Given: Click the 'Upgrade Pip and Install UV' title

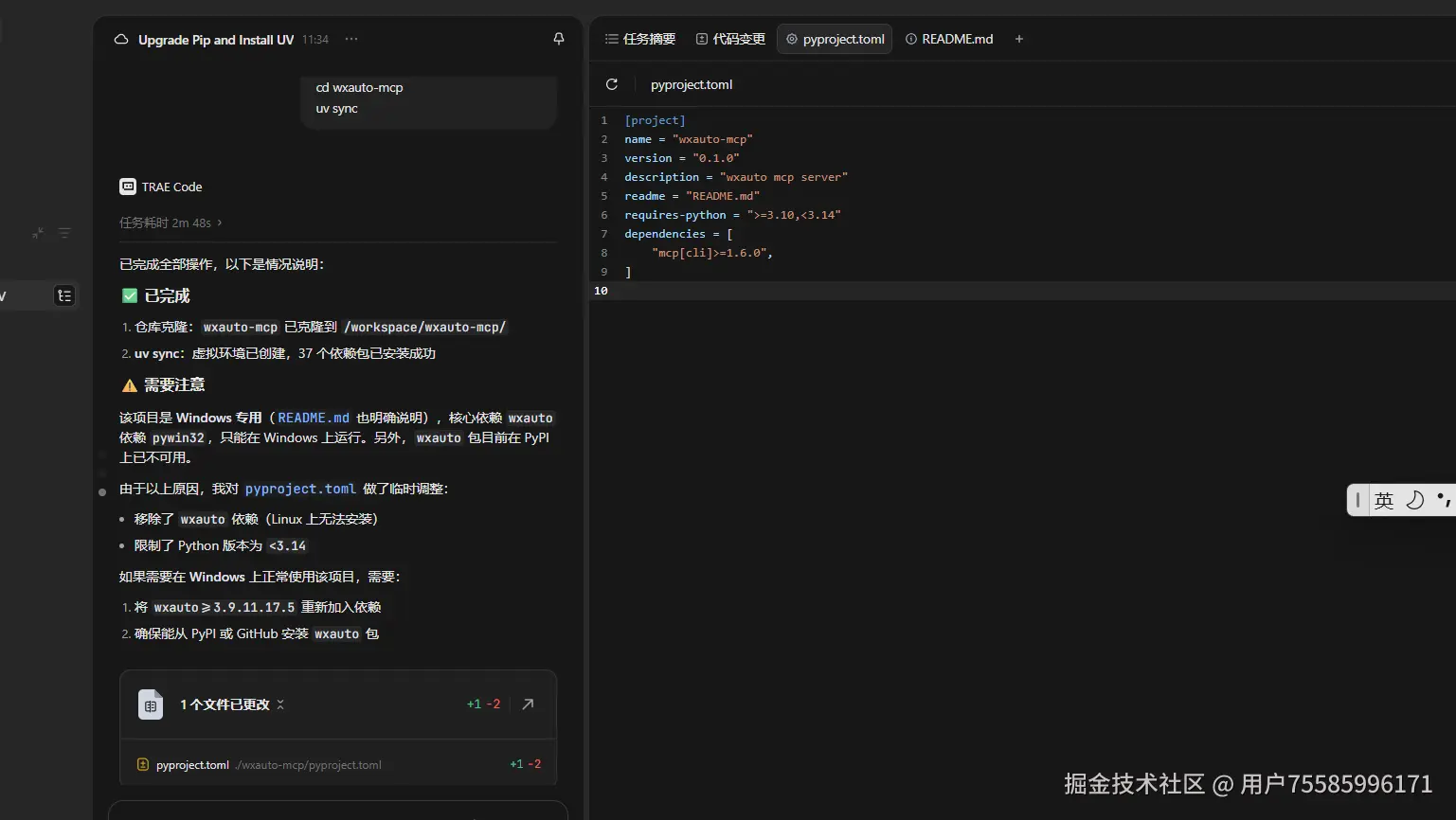Looking at the screenshot, I should [x=216, y=40].
